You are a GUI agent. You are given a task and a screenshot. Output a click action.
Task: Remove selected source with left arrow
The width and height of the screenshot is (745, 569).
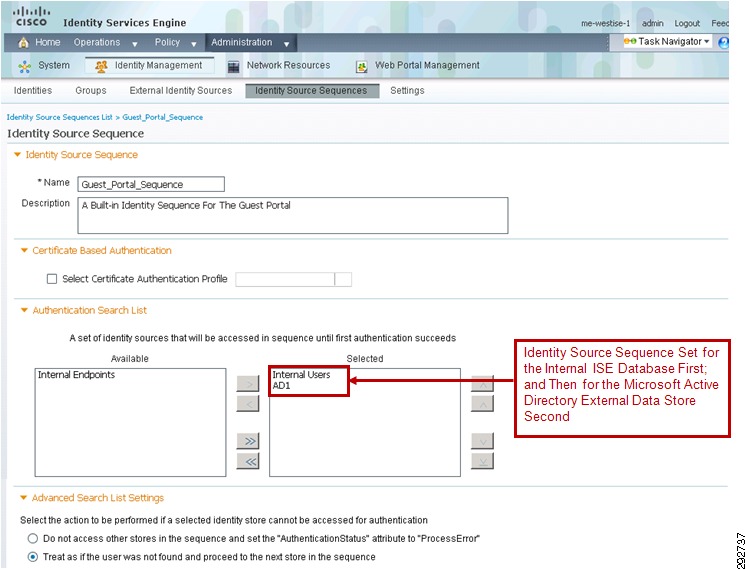[x=248, y=403]
